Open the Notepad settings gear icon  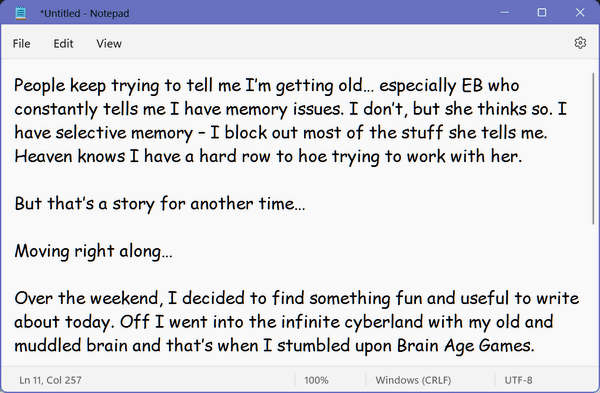pos(580,43)
